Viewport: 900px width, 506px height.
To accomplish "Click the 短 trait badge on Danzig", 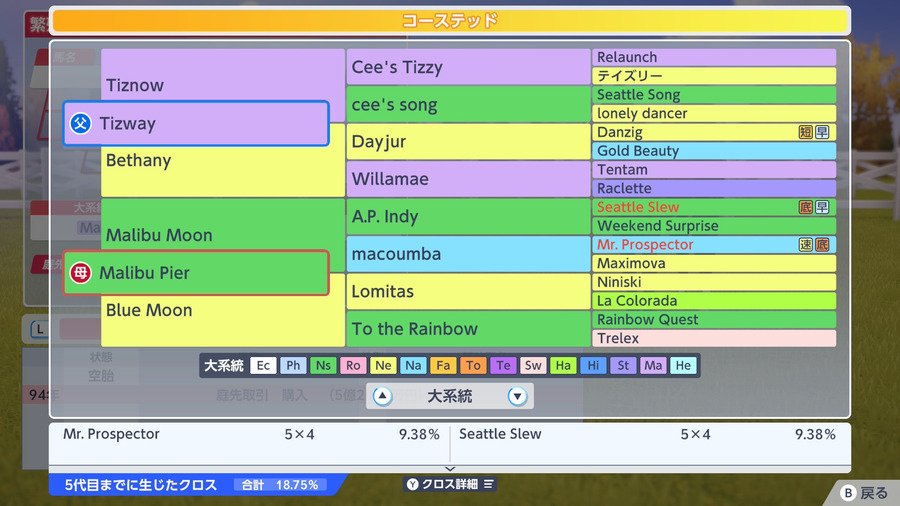I will (x=805, y=133).
